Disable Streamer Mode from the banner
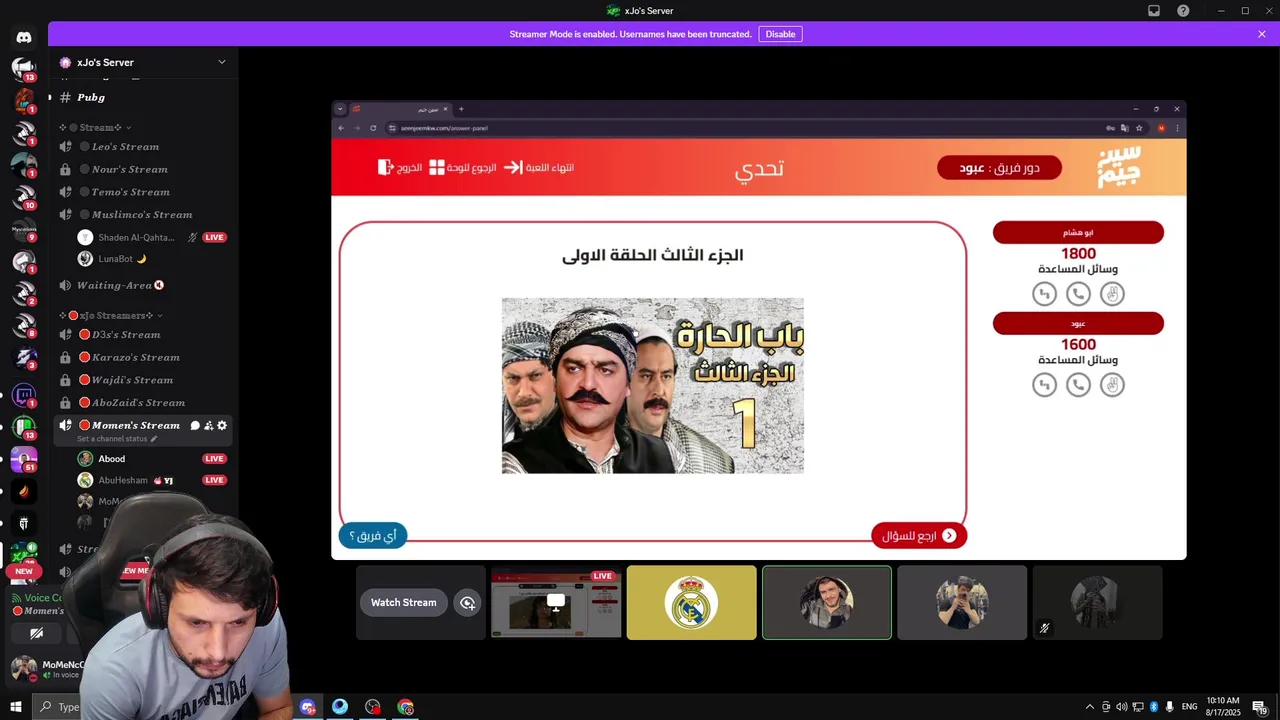Screen dimensions: 1280x720 point(780,34)
